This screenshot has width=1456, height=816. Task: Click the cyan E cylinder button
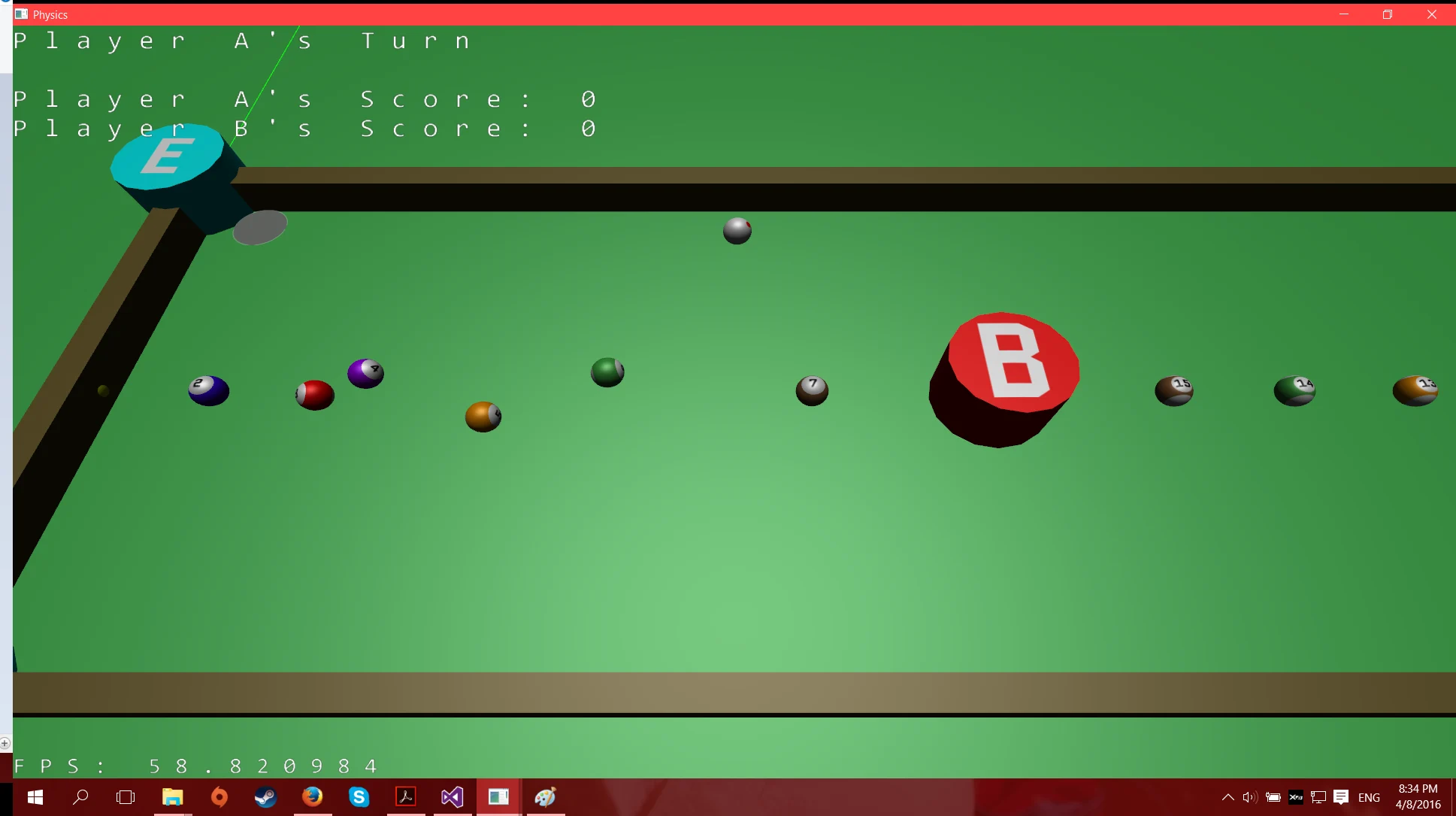point(167,156)
